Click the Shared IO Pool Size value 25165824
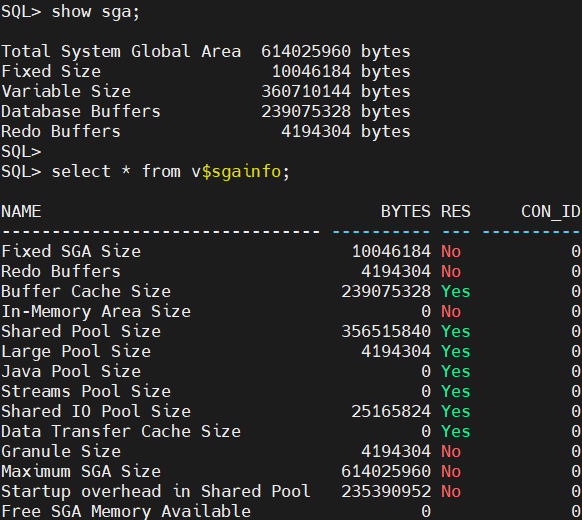This screenshot has height=520, width=582. point(391,411)
